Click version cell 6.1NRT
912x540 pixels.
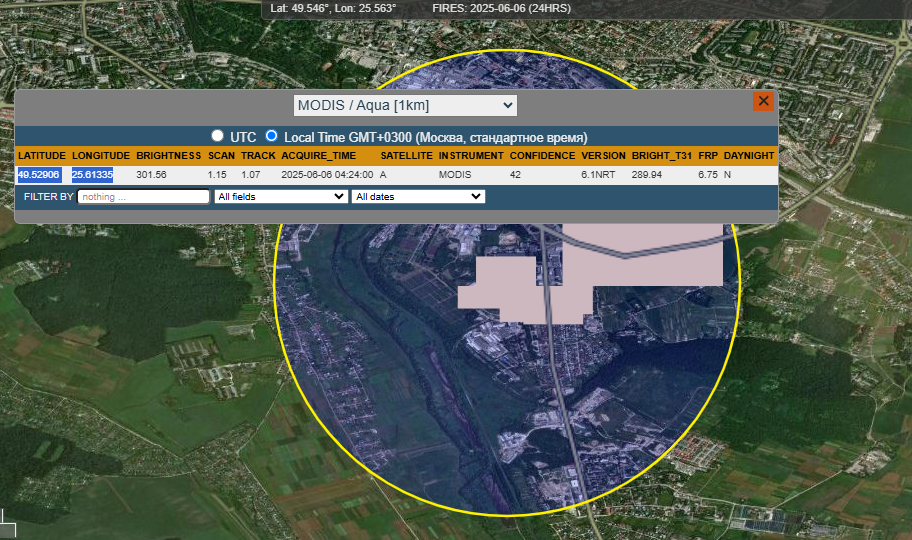point(598,175)
